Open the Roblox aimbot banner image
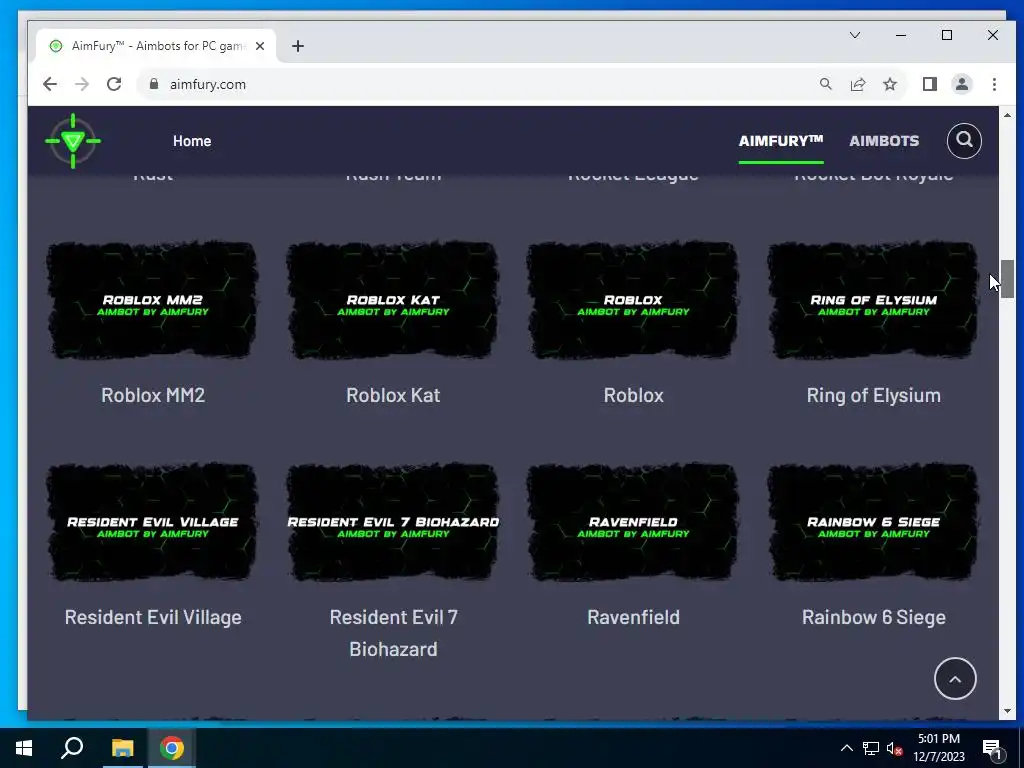This screenshot has width=1024, height=768. pos(633,300)
